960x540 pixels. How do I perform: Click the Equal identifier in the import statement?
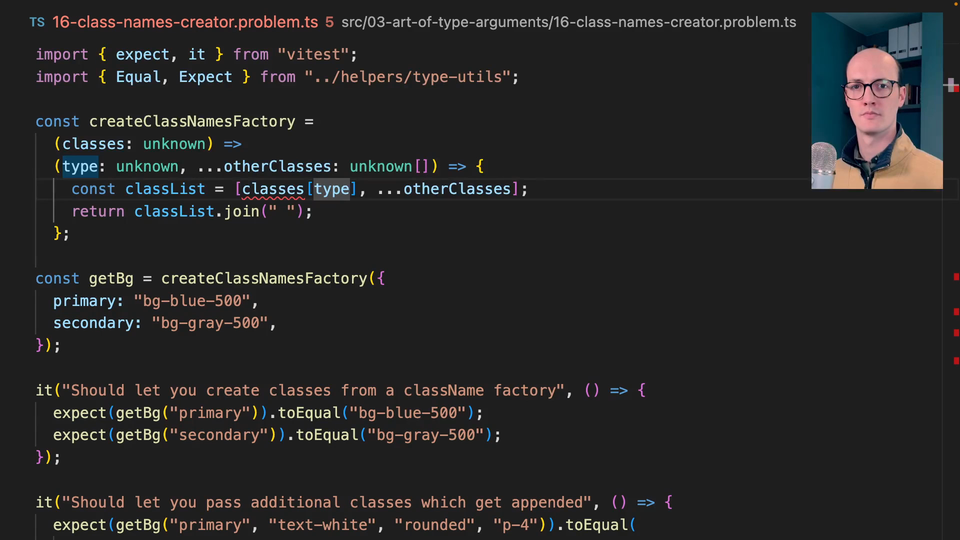(138, 77)
